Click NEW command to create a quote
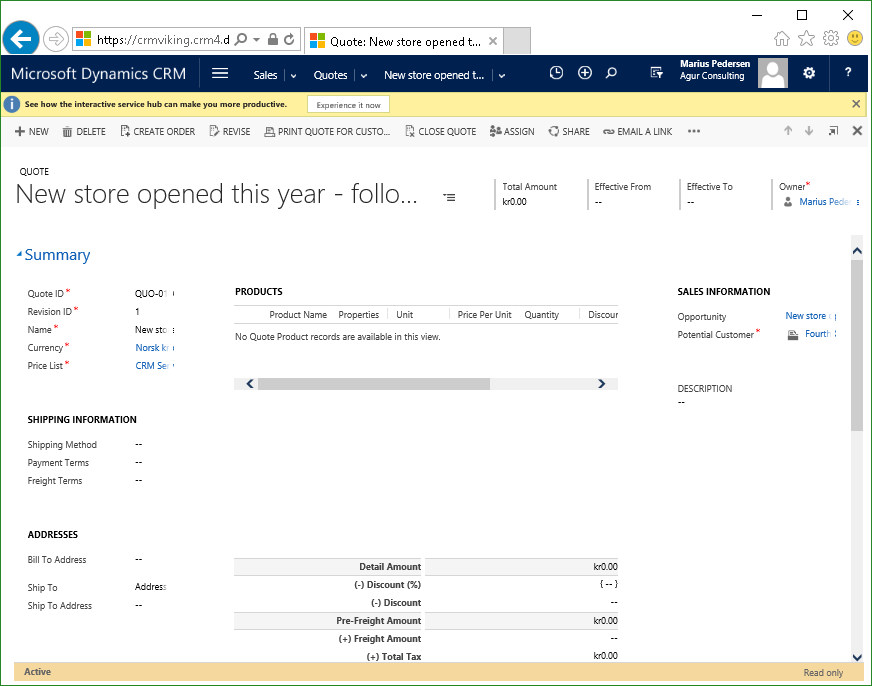 [32, 132]
